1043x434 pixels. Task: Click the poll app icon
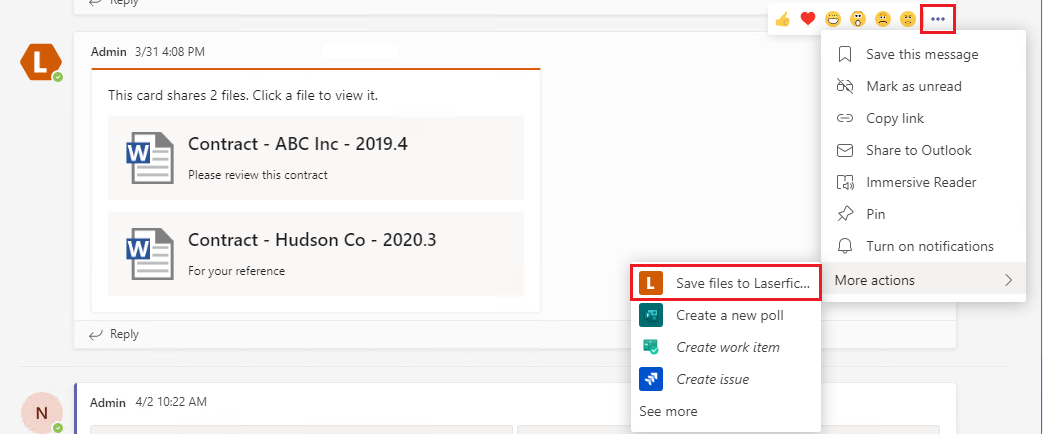coord(651,315)
